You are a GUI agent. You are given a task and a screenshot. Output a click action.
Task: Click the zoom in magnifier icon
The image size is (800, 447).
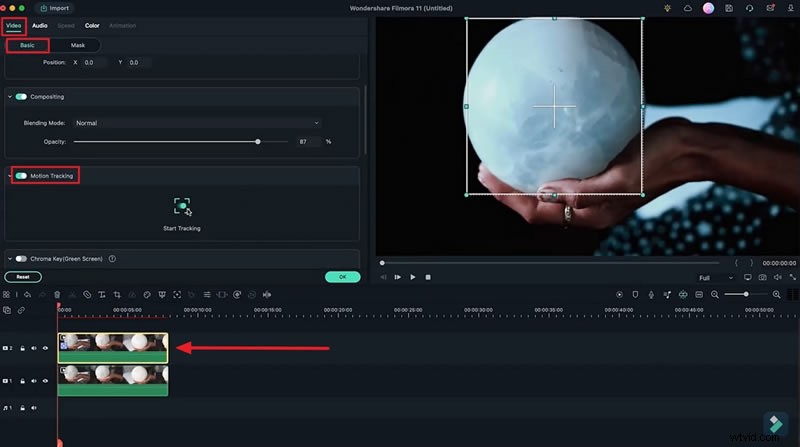(x=777, y=294)
